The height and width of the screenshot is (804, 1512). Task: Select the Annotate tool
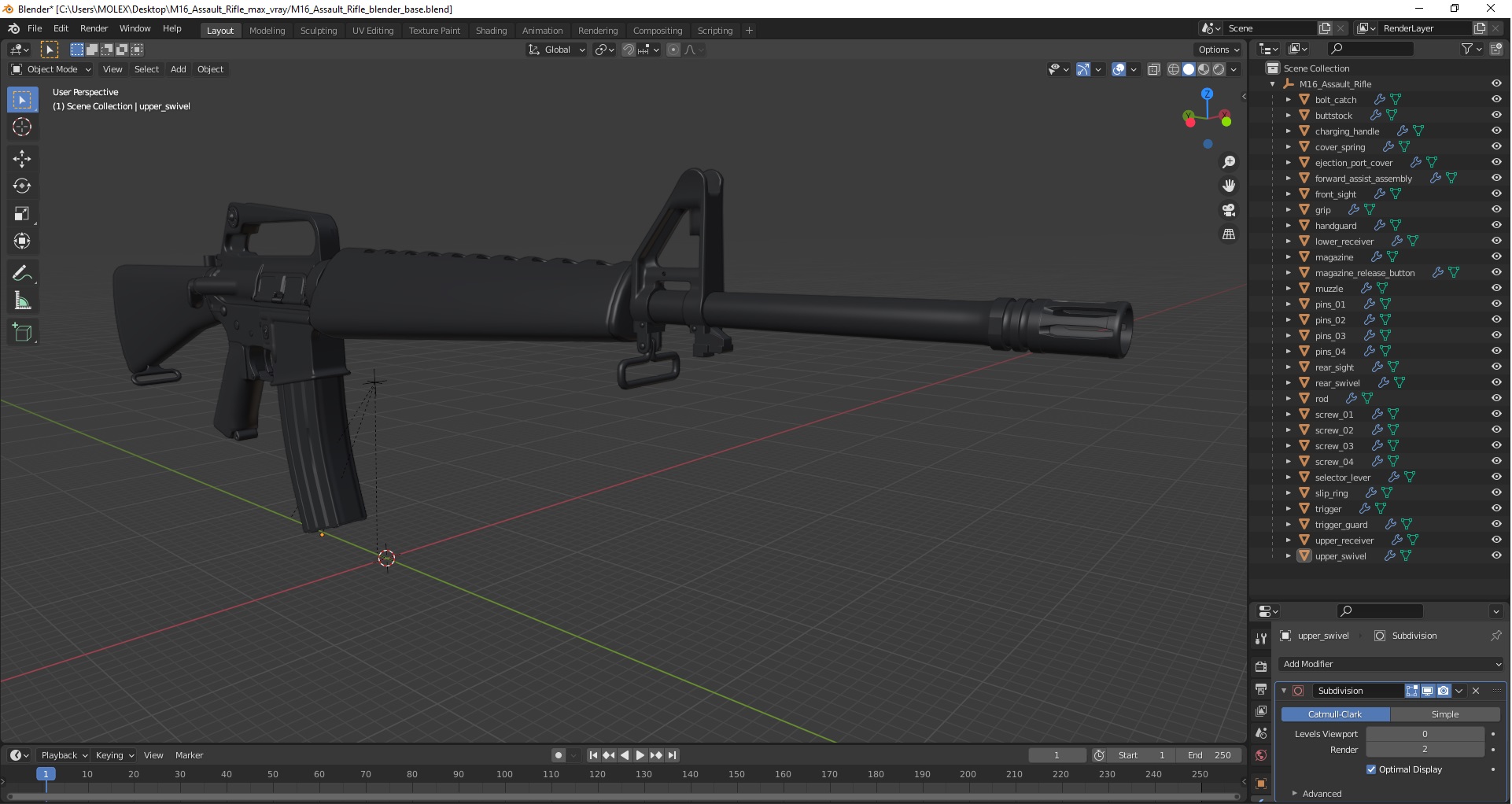22,274
